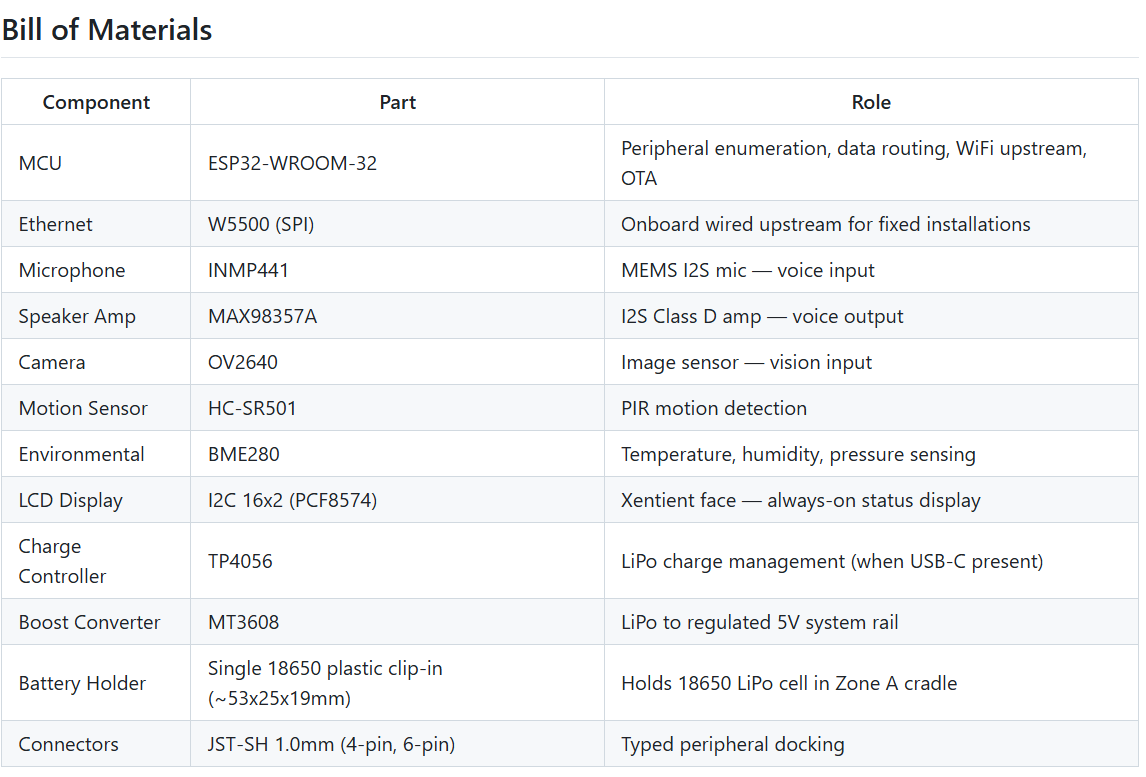
Task: Click the Peripheral enumeration role description
Action: [854, 163]
